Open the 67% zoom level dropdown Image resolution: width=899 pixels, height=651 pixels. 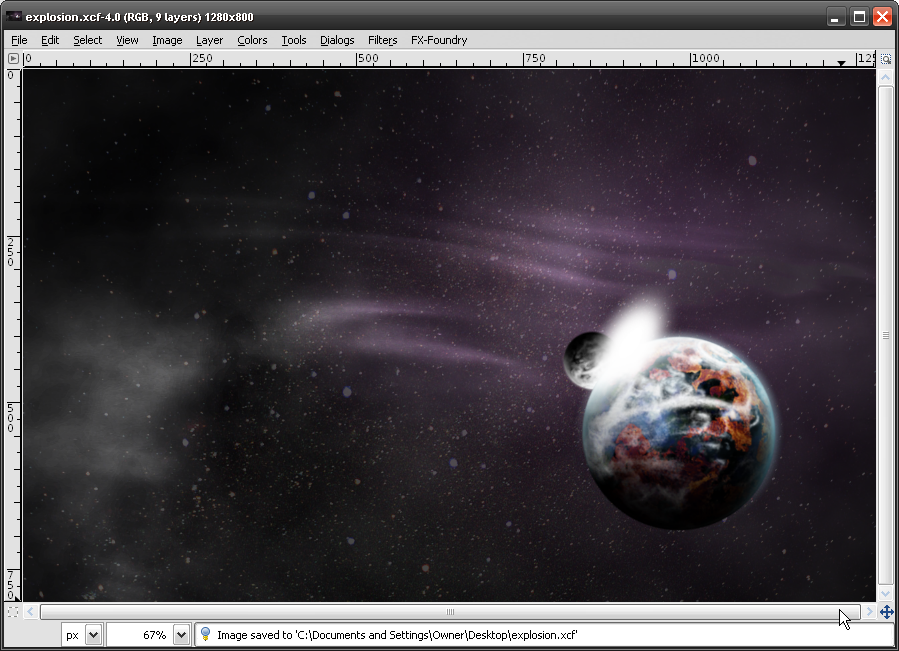181,635
